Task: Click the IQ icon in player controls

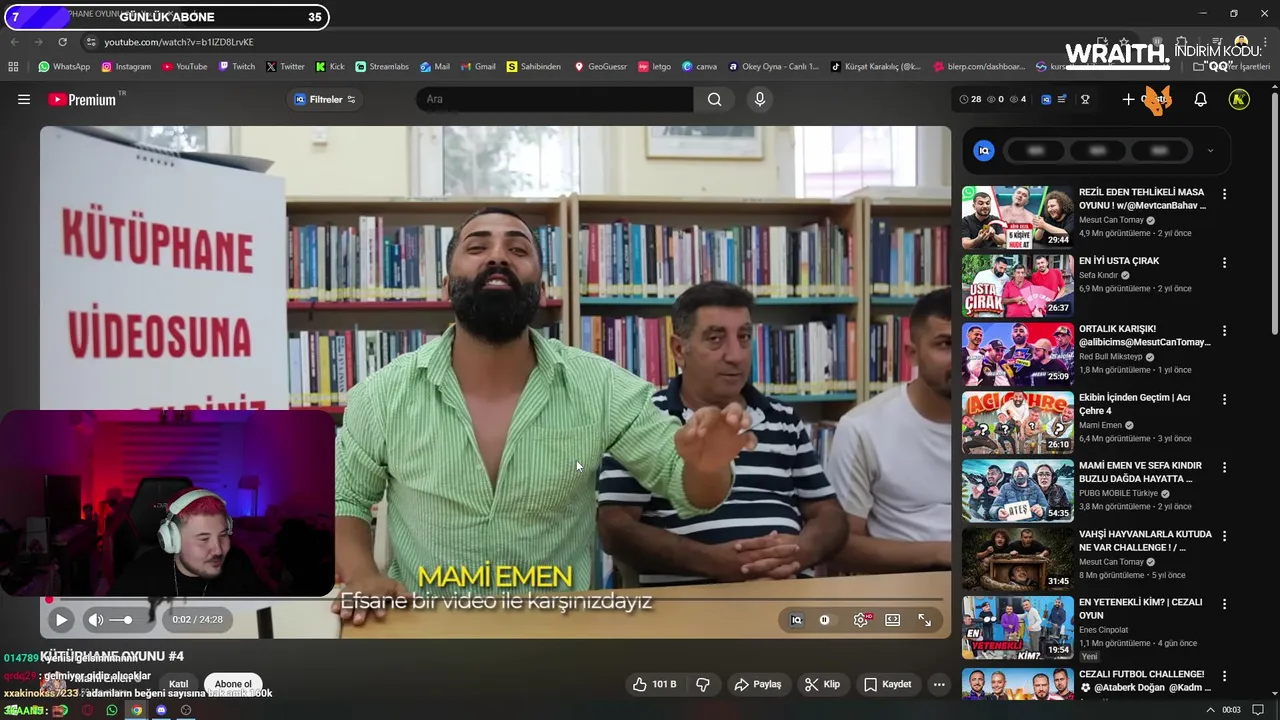Action: point(796,620)
